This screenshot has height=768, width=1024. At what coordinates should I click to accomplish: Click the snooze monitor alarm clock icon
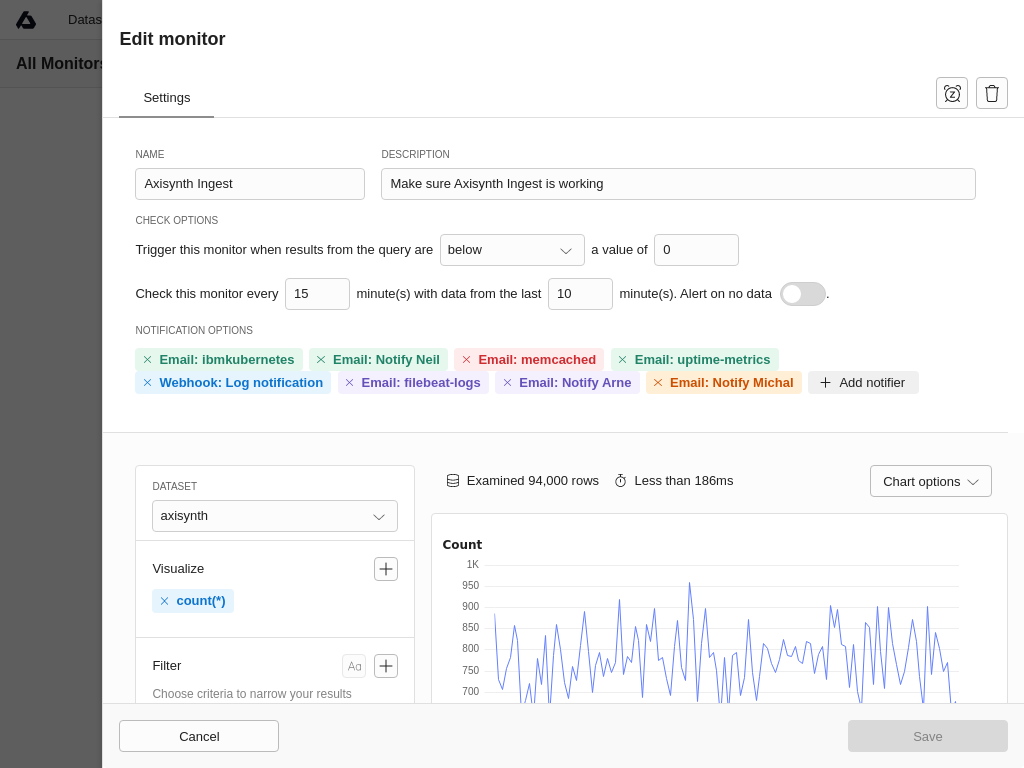coord(951,93)
